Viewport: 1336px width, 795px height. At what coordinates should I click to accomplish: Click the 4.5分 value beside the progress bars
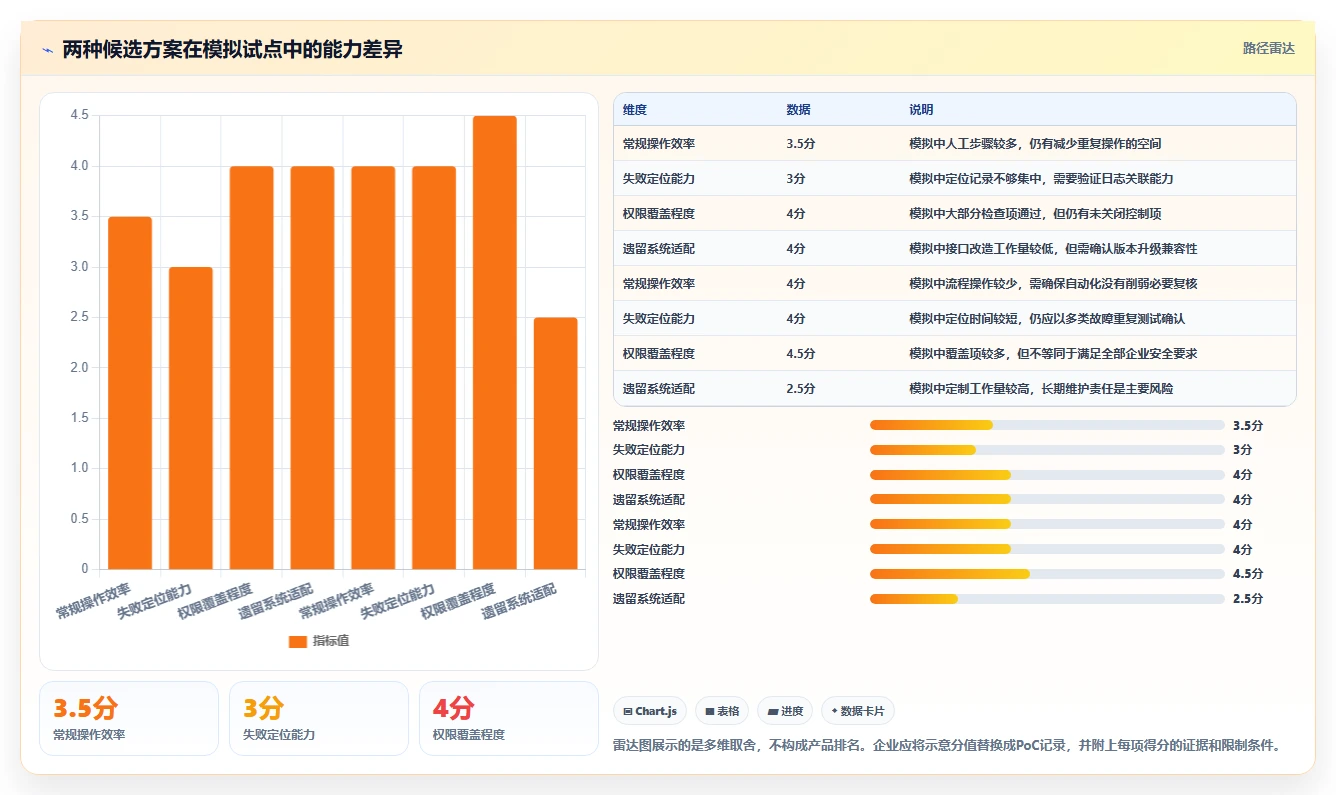[1248, 574]
